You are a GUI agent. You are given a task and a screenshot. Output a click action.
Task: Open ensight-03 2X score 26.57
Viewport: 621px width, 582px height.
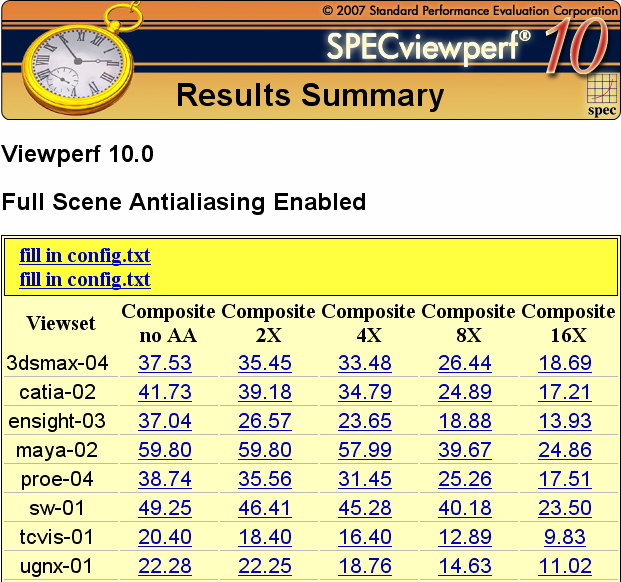coord(265,421)
